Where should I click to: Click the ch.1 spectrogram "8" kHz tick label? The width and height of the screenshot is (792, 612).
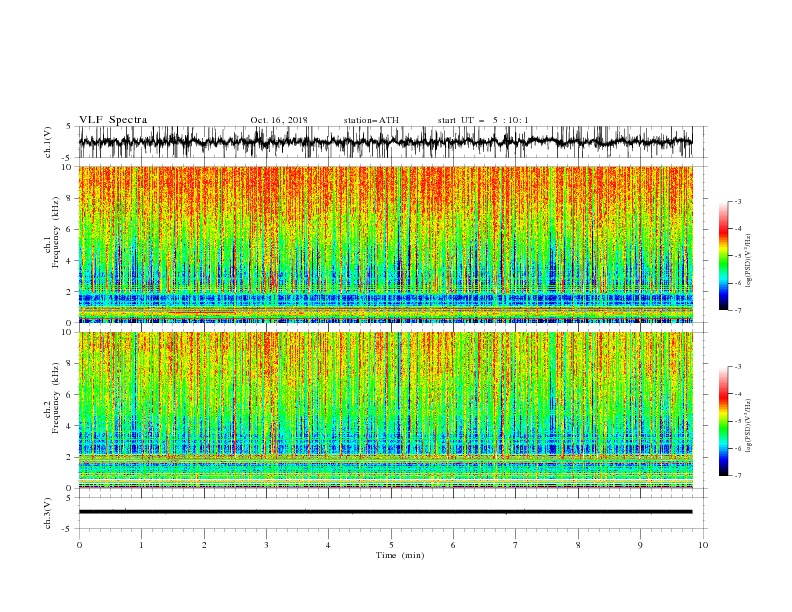[x=69, y=198]
